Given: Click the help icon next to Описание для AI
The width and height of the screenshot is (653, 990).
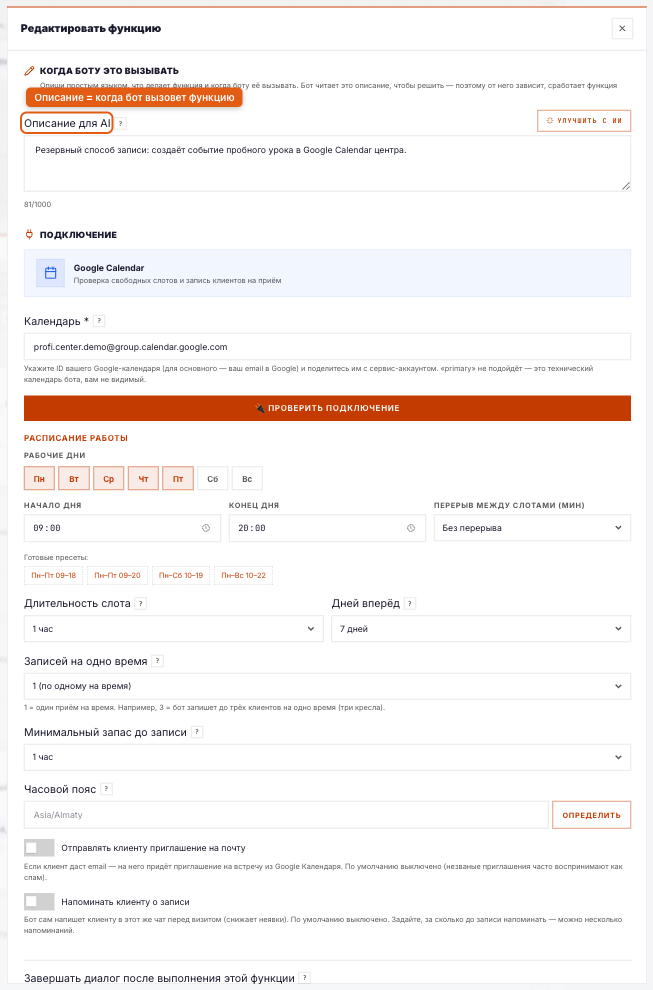Looking at the screenshot, I should 121,124.
